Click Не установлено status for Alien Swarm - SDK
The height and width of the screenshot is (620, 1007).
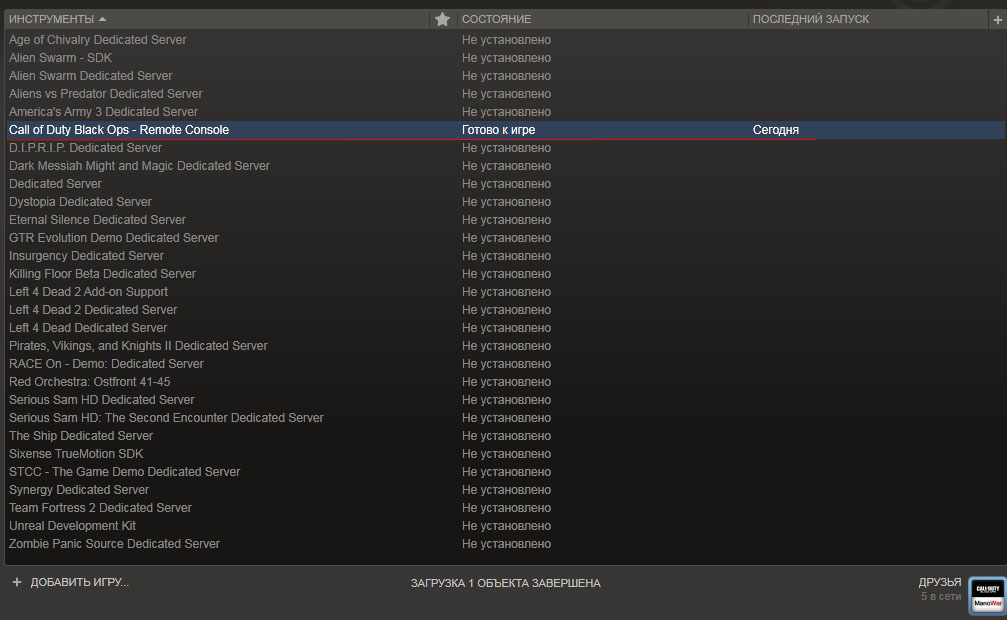506,58
